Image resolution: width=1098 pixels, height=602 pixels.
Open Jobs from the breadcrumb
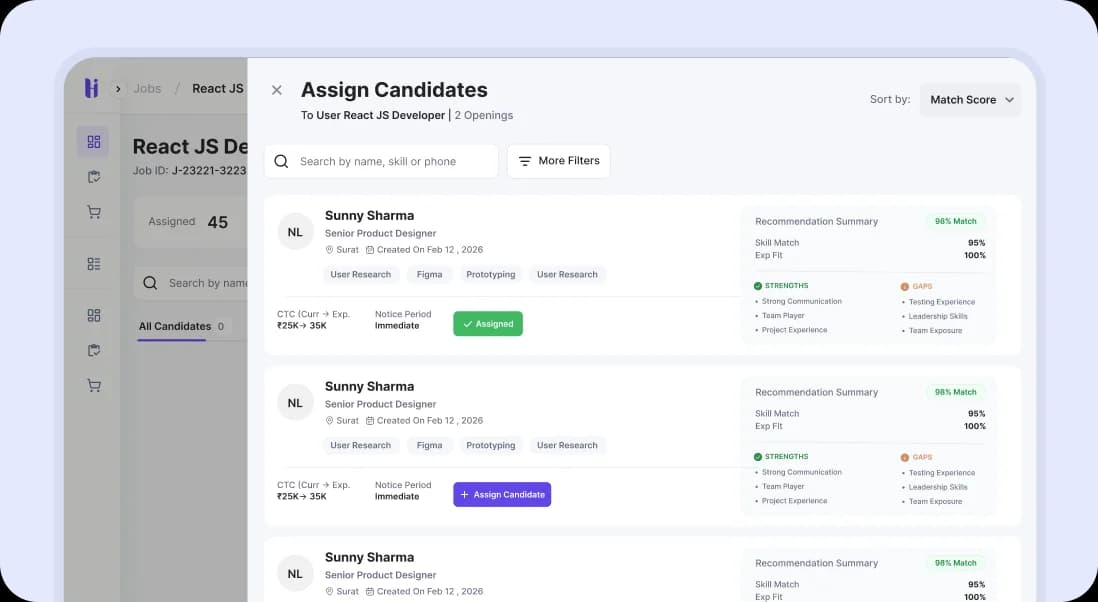(147, 88)
